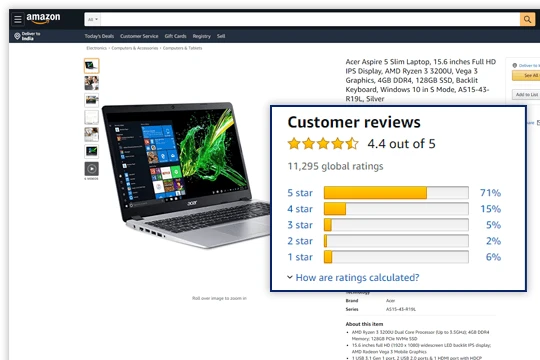Go to the Amazon home logo
This screenshot has height=360, width=540.
point(43,19)
